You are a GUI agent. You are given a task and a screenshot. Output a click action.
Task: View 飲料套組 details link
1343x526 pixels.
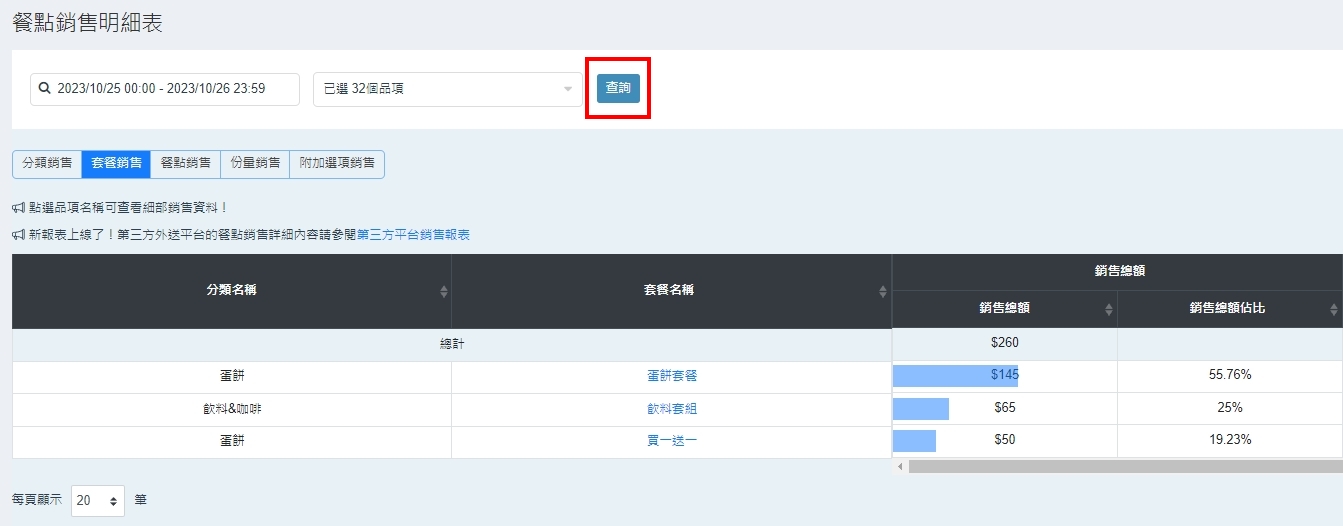pyautogui.click(x=672, y=409)
